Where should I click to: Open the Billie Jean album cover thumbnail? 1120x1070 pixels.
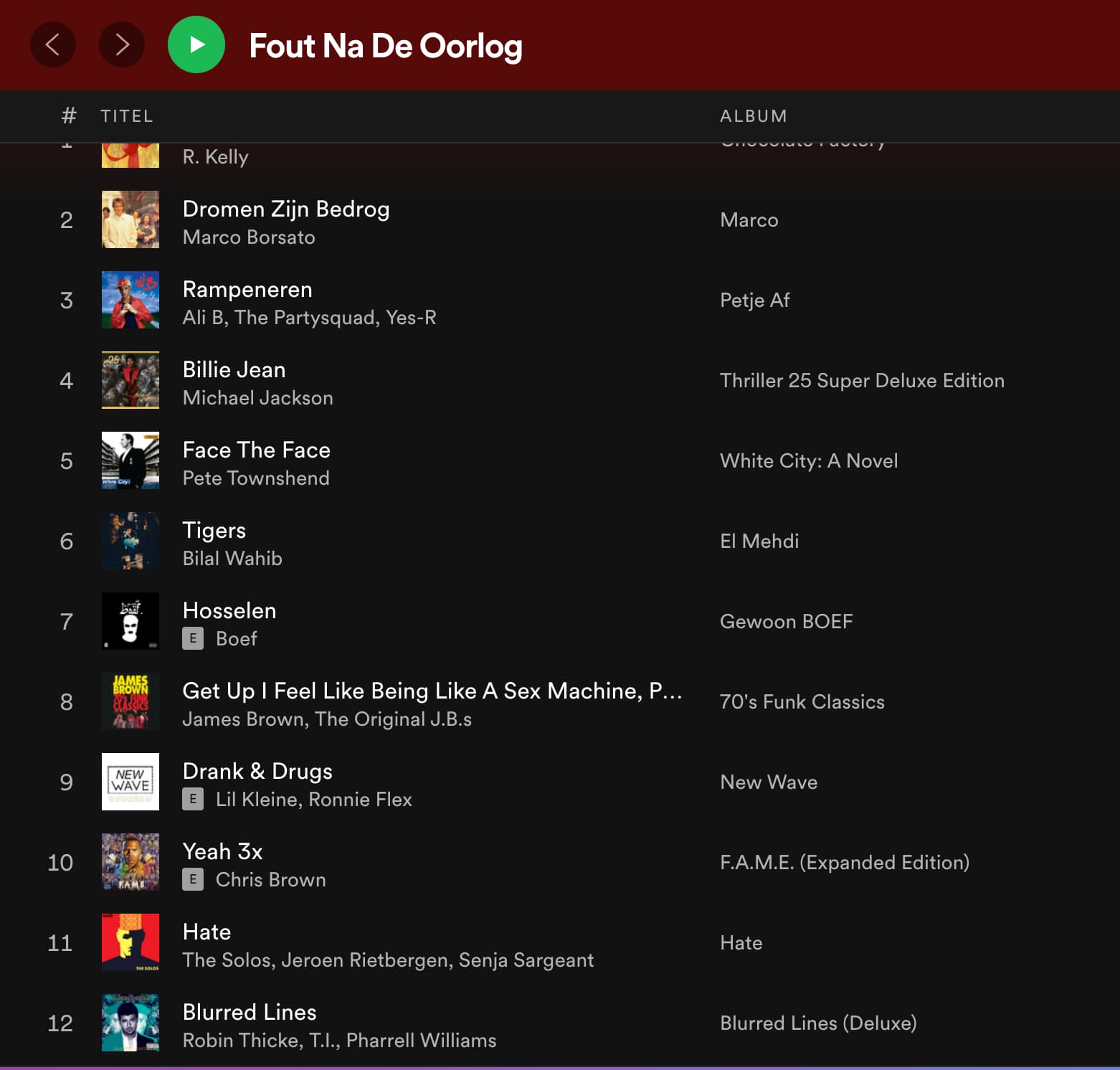click(x=130, y=380)
